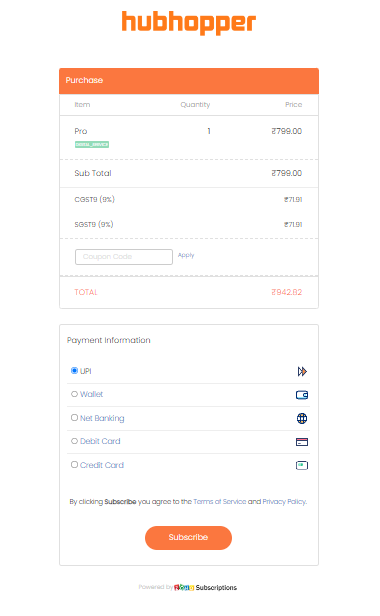Image resolution: width=380 pixels, height=616 pixels.
Task: Click the UPI fast-forward arrows icon
Action: pyautogui.click(x=302, y=371)
